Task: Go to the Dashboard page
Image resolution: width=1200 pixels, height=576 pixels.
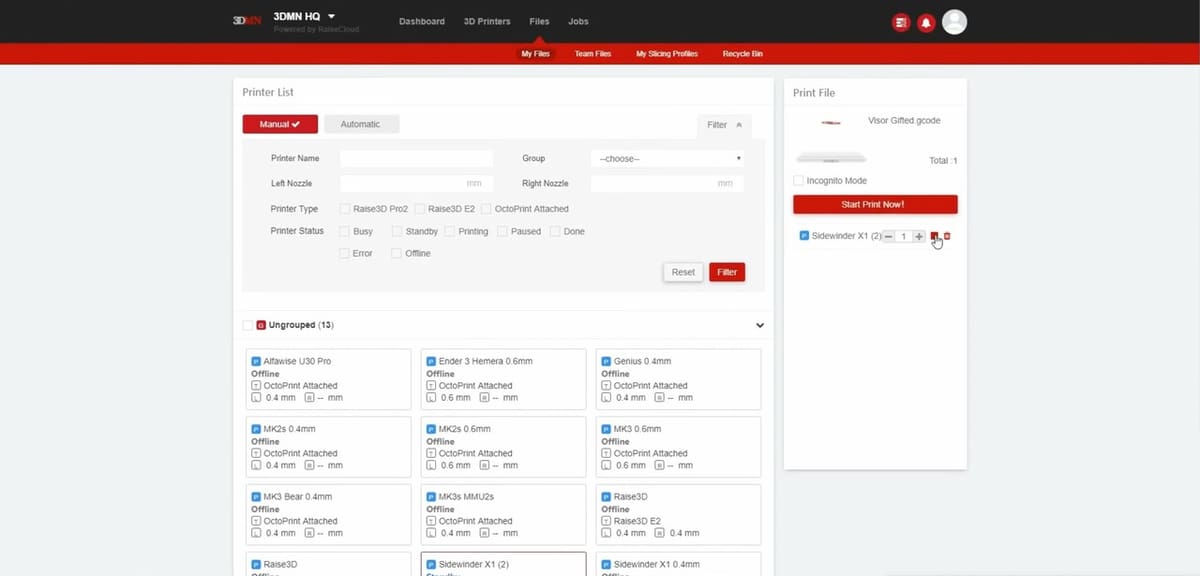Action: pyautogui.click(x=422, y=21)
